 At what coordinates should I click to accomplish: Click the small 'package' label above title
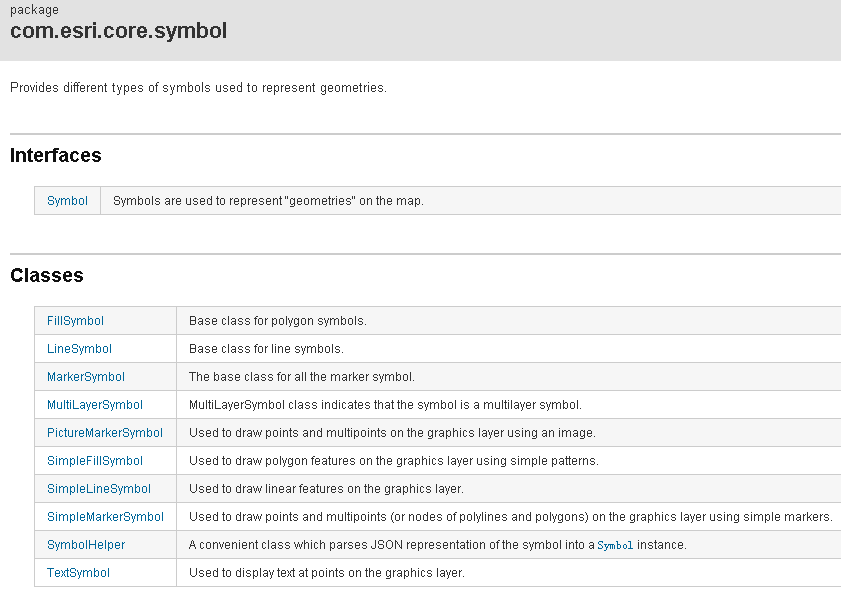[34, 10]
